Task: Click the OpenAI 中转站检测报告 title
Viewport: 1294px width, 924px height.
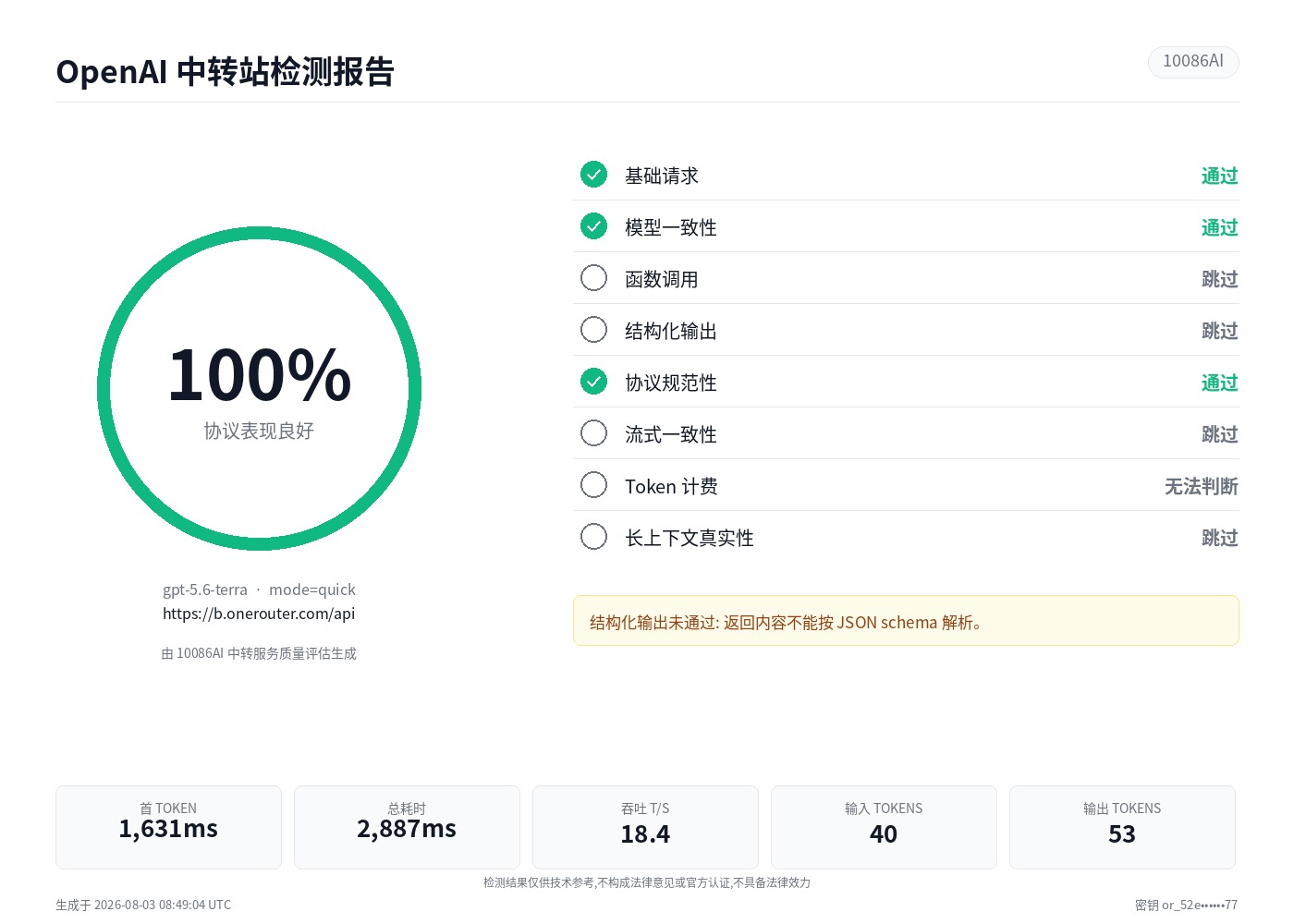Action: click(x=225, y=71)
